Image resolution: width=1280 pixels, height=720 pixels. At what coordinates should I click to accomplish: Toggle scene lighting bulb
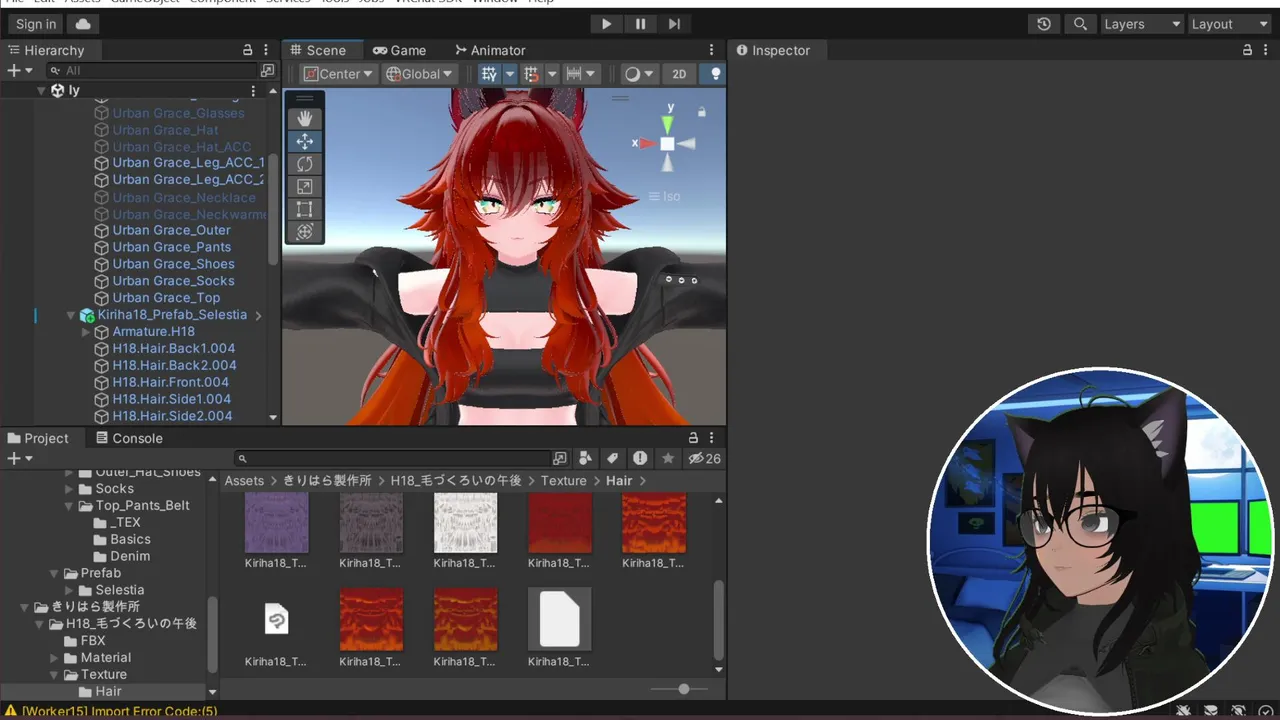(x=714, y=74)
